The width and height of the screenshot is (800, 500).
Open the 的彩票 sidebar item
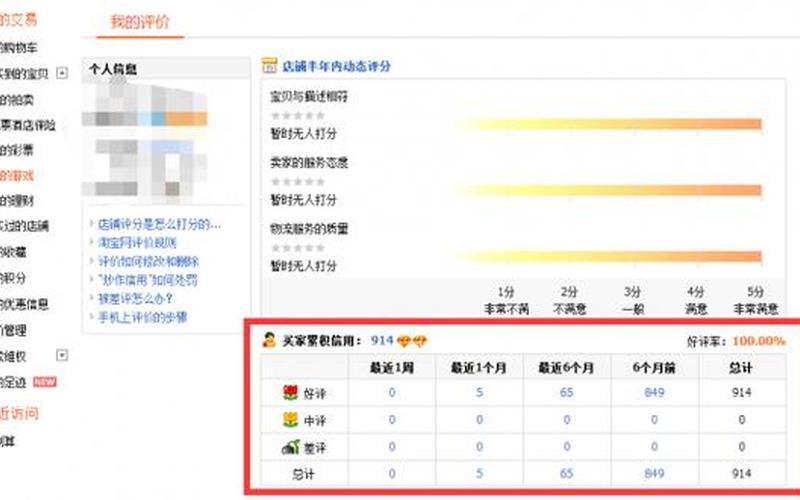pyautogui.click(x=16, y=151)
